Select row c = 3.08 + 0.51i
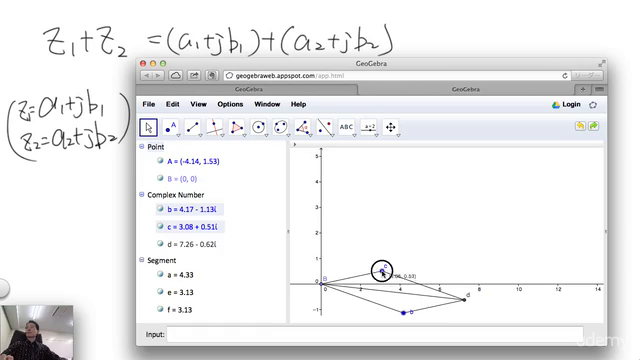 pos(192,227)
